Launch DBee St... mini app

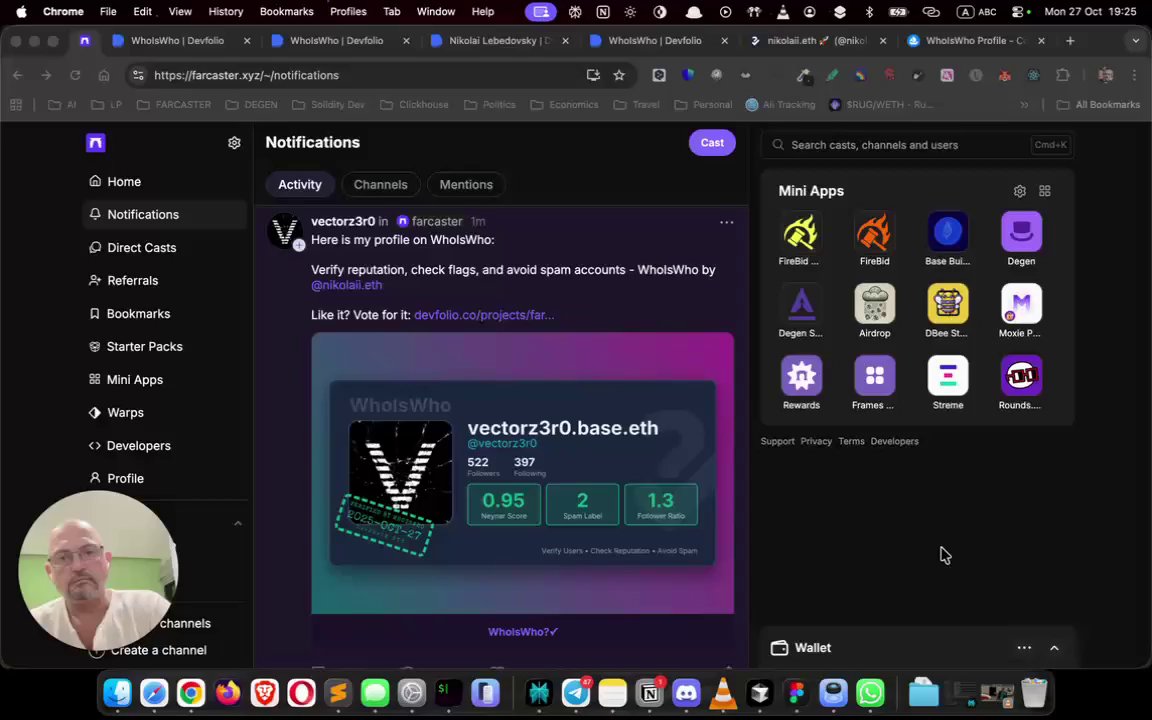click(948, 311)
